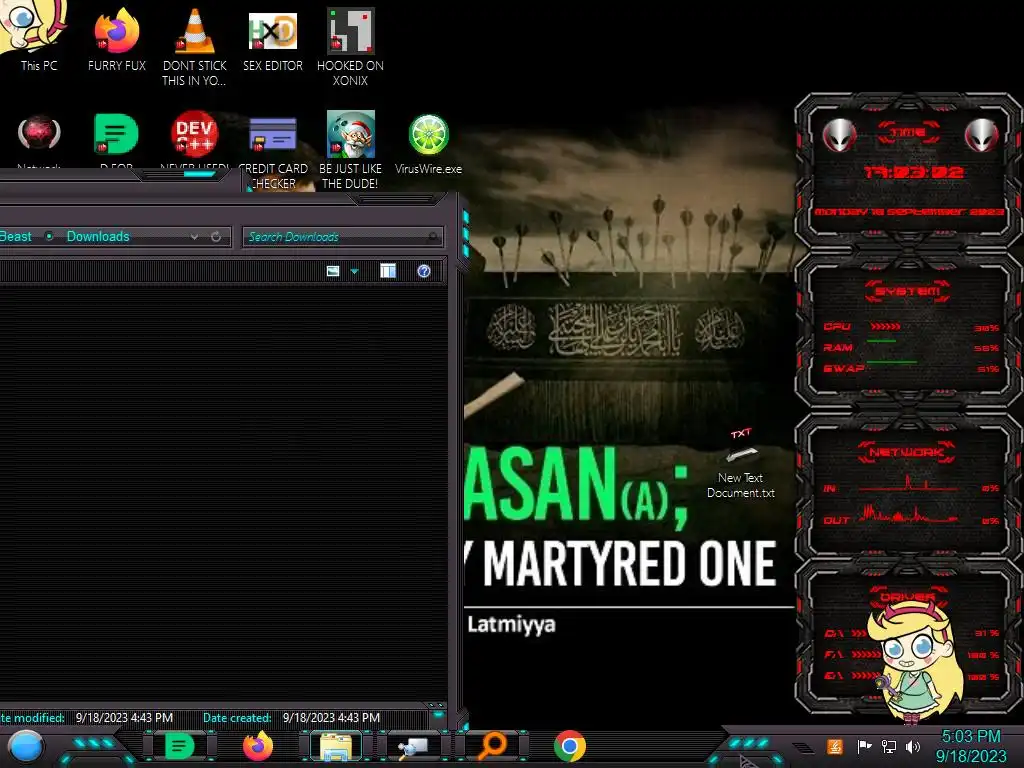This screenshot has height=768, width=1024.
Task: Open the Action Center flag tray icon
Action: (864, 746)
